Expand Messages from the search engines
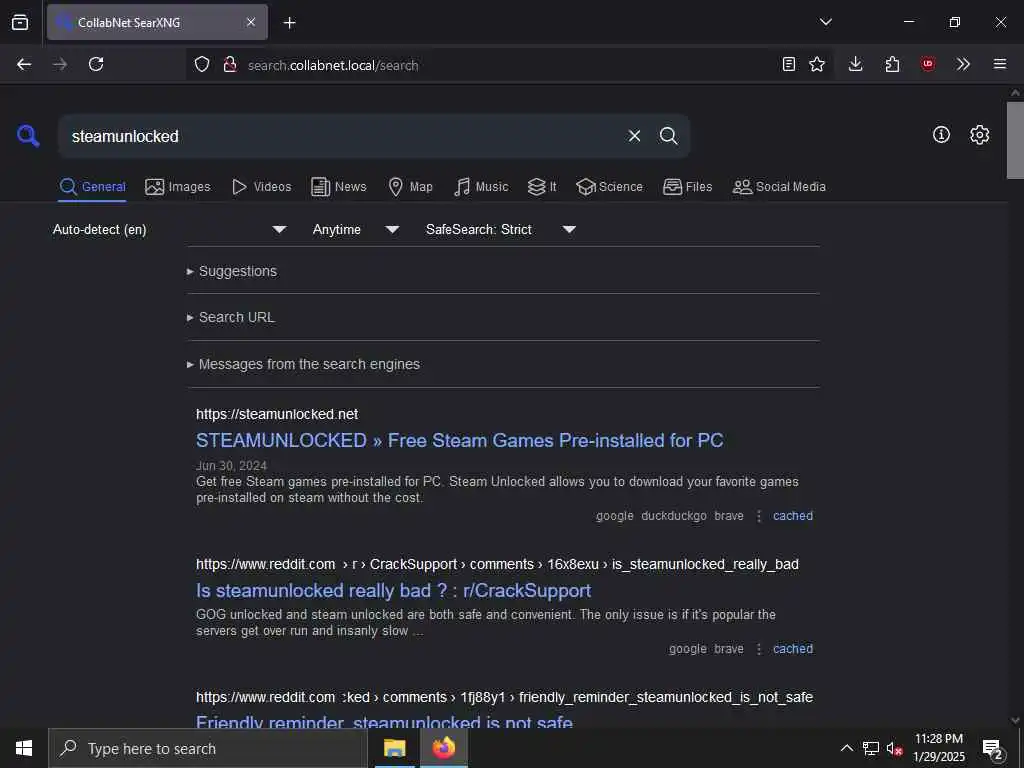Image resolution: width=1024 pixels, height=768 pixels. (303, 364)
